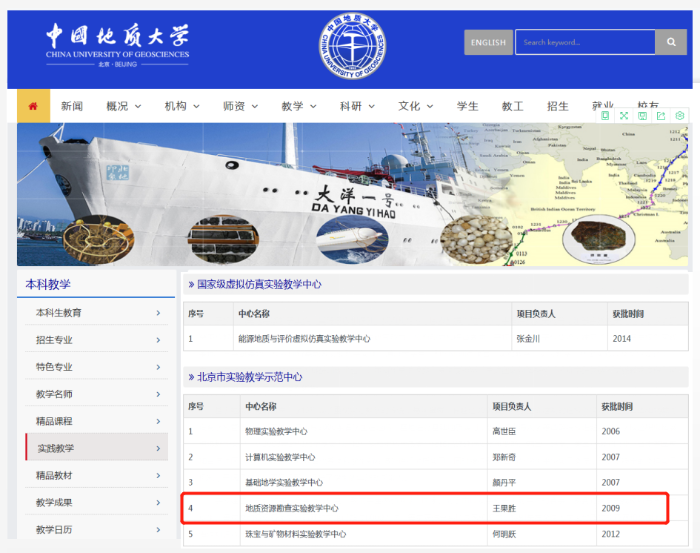Select 学生 in the navigation bar
The image size is (700, 553).
tap(468, 106)
